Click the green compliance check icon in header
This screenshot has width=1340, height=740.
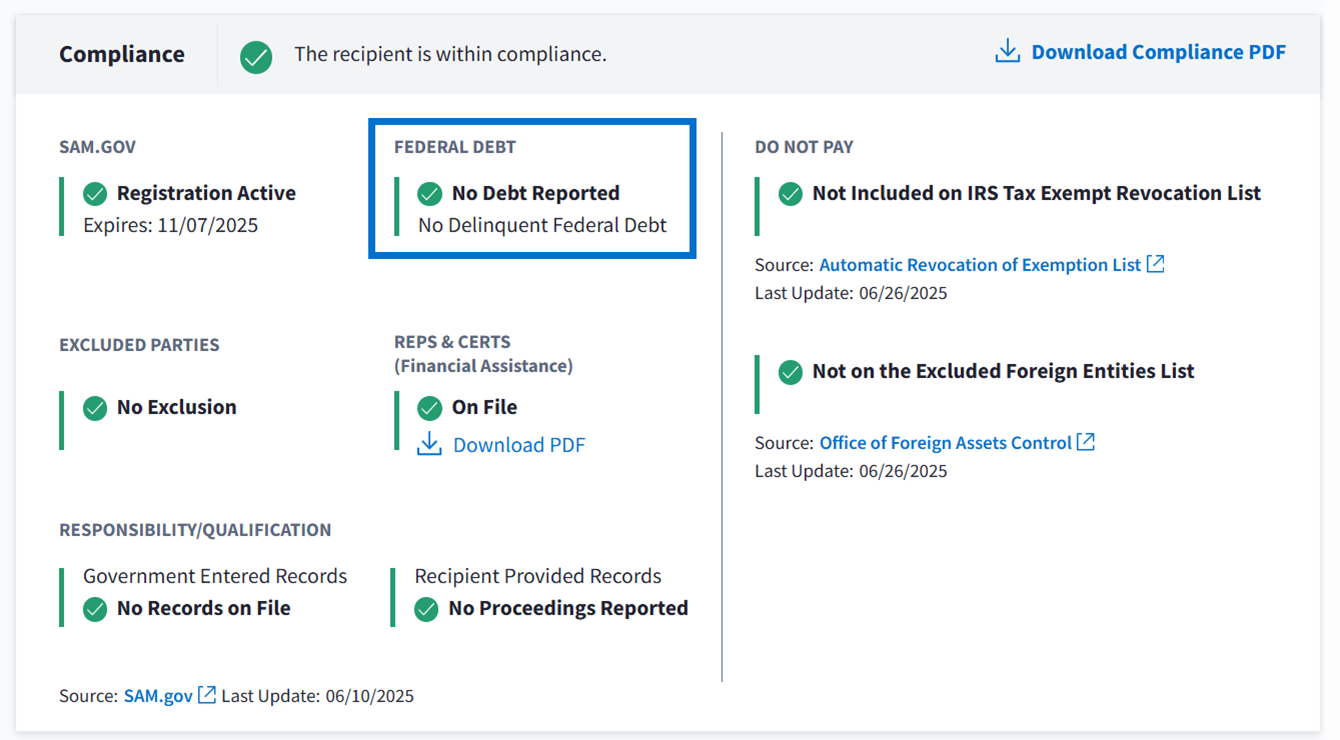point(256,56)
